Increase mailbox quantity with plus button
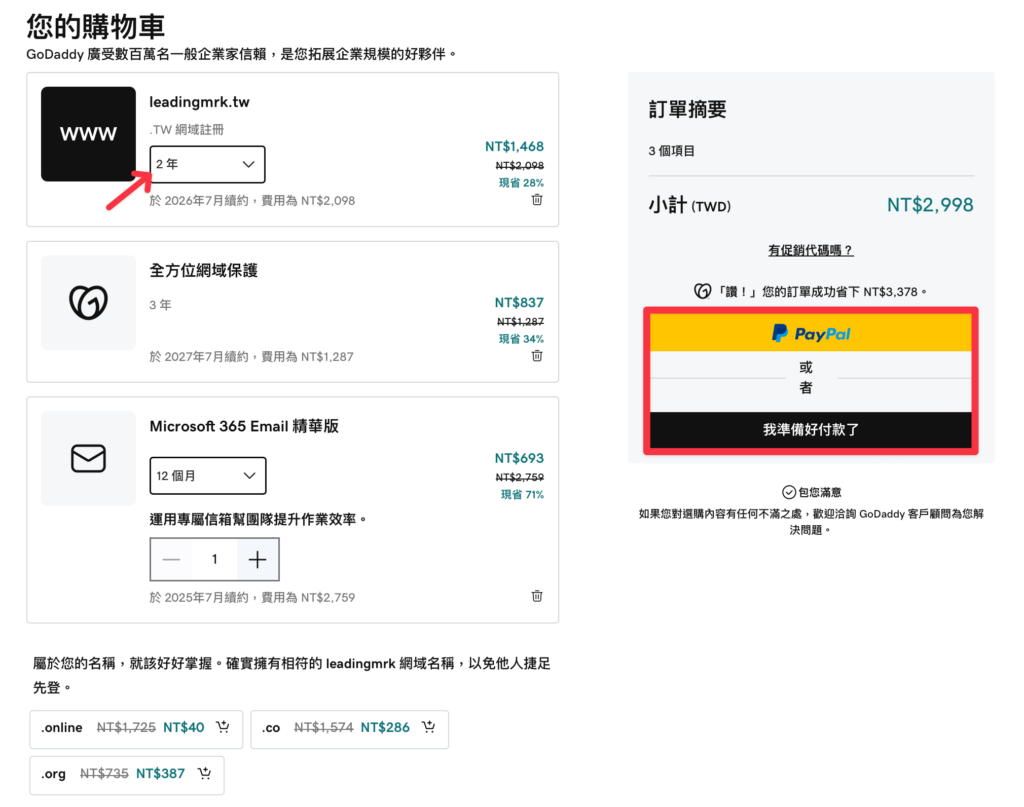Viewport: 1024px width, 807px height. pyautogui.click(x=257, y=559)
